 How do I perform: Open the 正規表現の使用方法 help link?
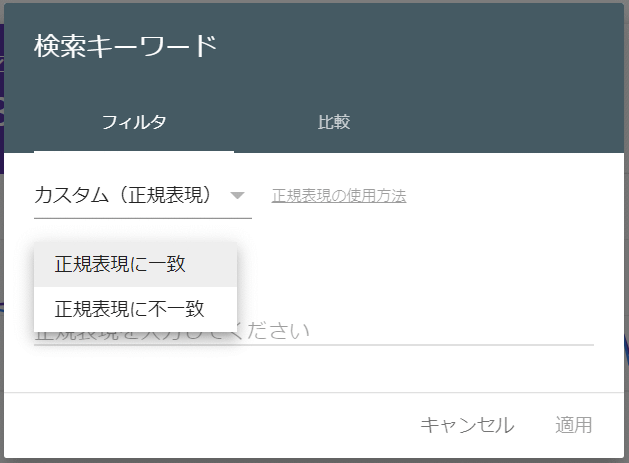pos(339,196)
